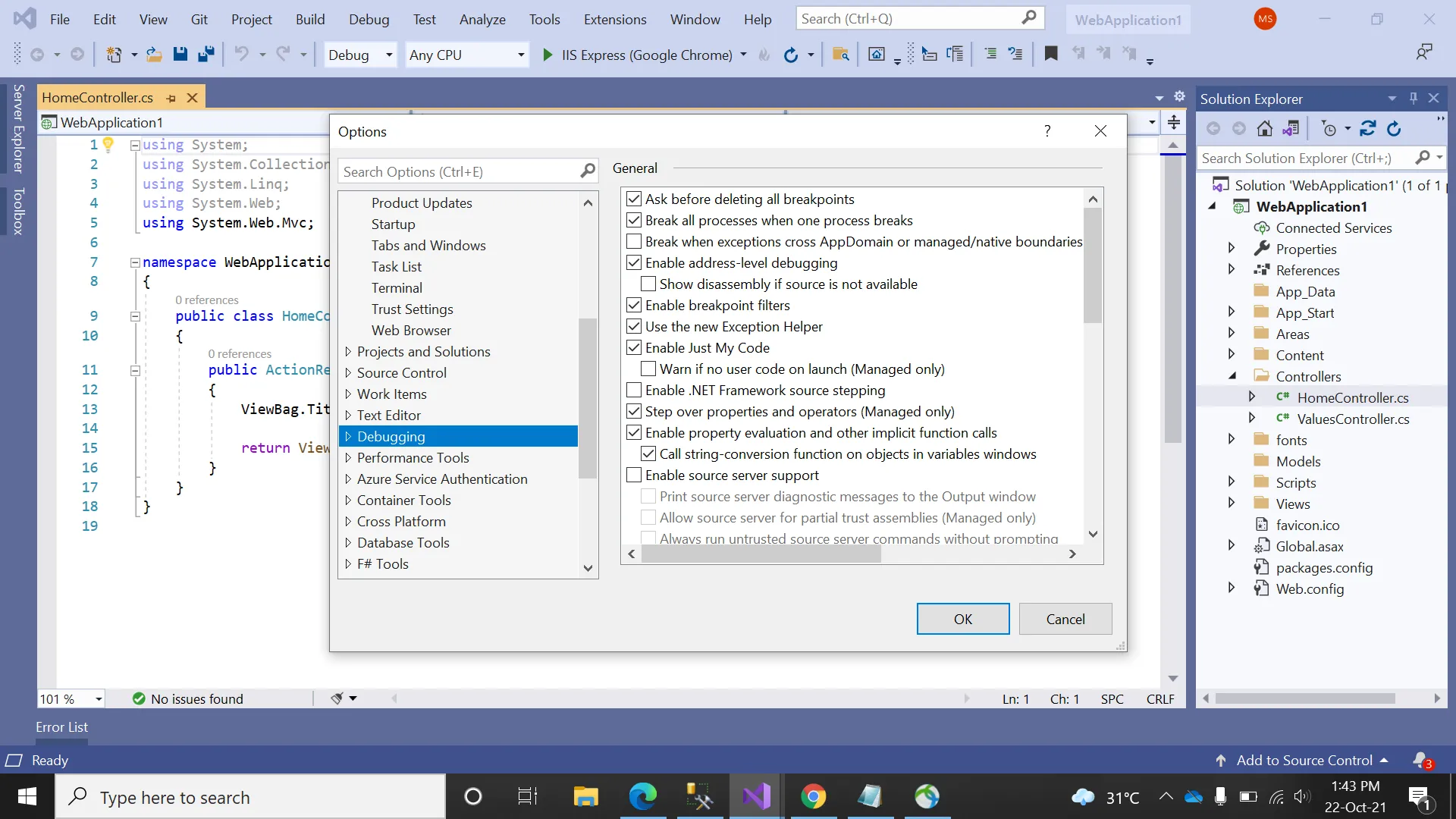This screenshot has height=819, width=1456.
Task: Click the Find in Files toolbar icon
Action: (840, 54)
